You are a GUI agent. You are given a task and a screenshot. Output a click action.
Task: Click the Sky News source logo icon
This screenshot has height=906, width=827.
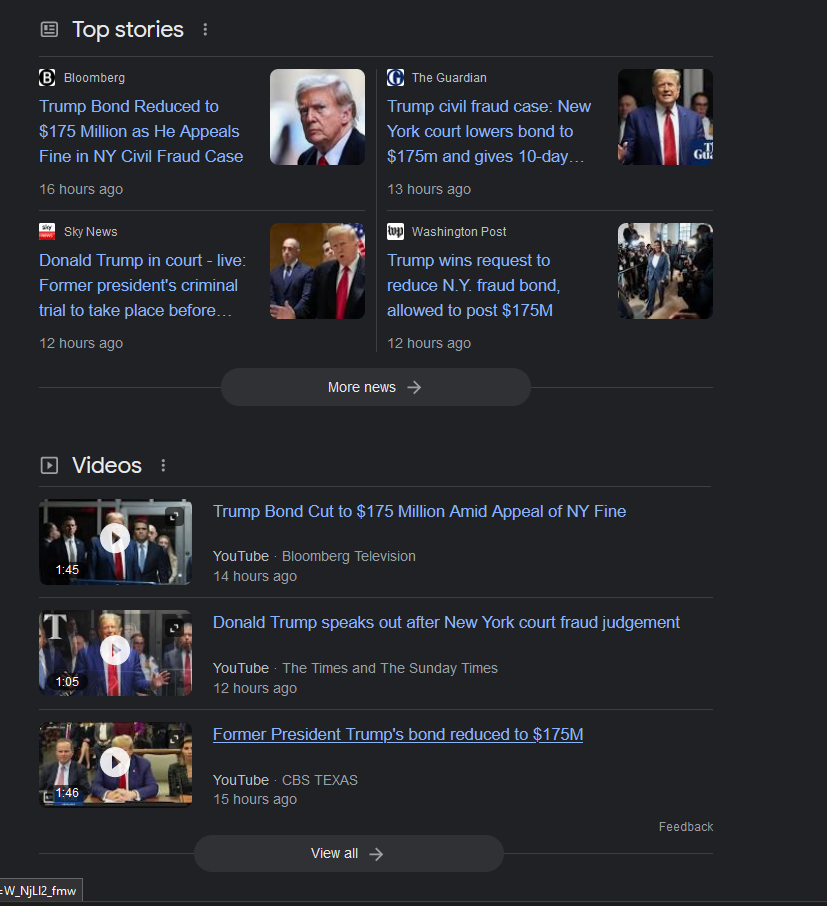[x=47, y=232]
